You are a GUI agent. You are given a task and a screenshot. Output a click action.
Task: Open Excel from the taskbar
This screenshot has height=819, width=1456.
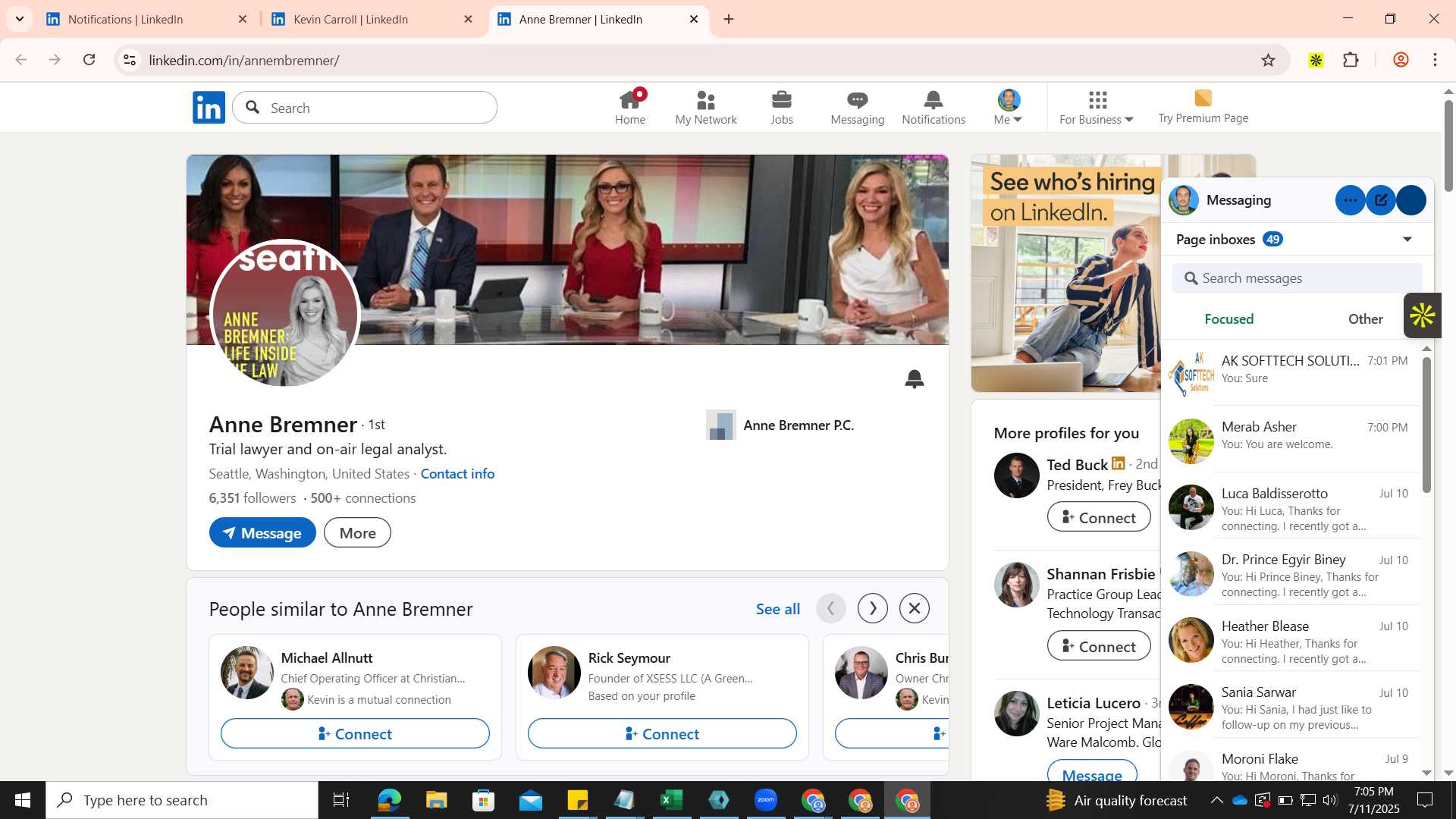click(x=671, y=800)
